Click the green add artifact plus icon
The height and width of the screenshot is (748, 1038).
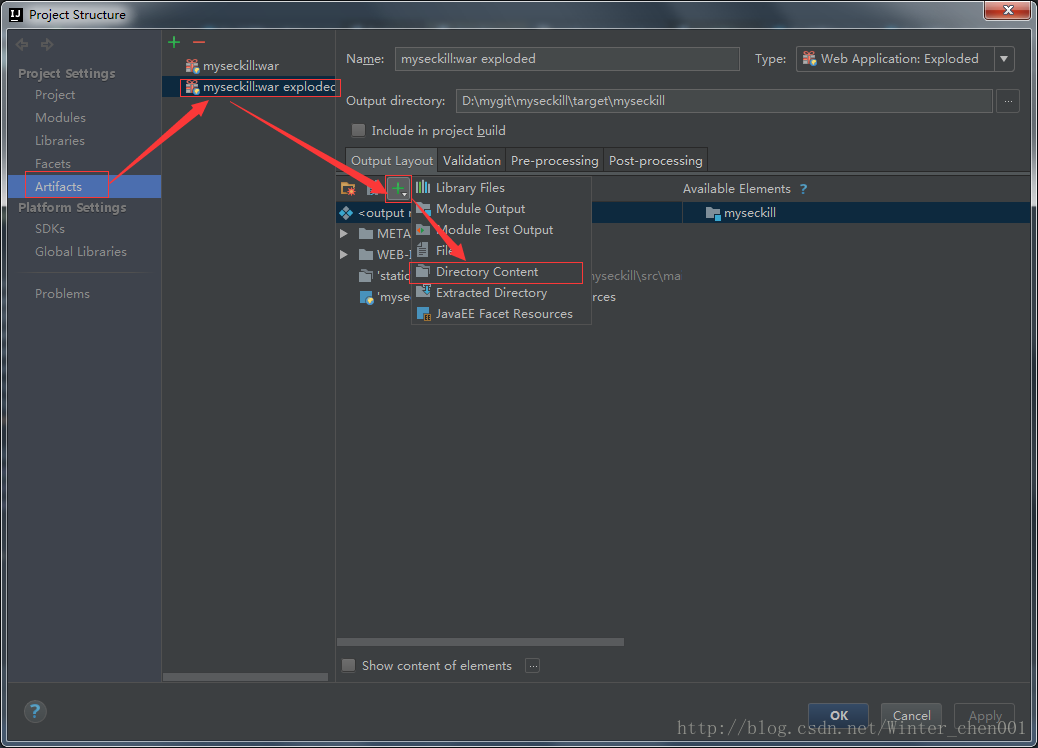174,42
